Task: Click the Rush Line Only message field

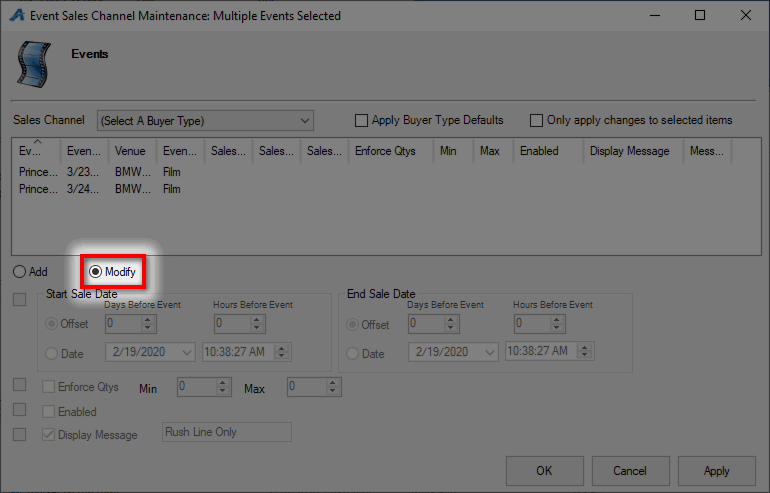Action: [x=227, y=432]
